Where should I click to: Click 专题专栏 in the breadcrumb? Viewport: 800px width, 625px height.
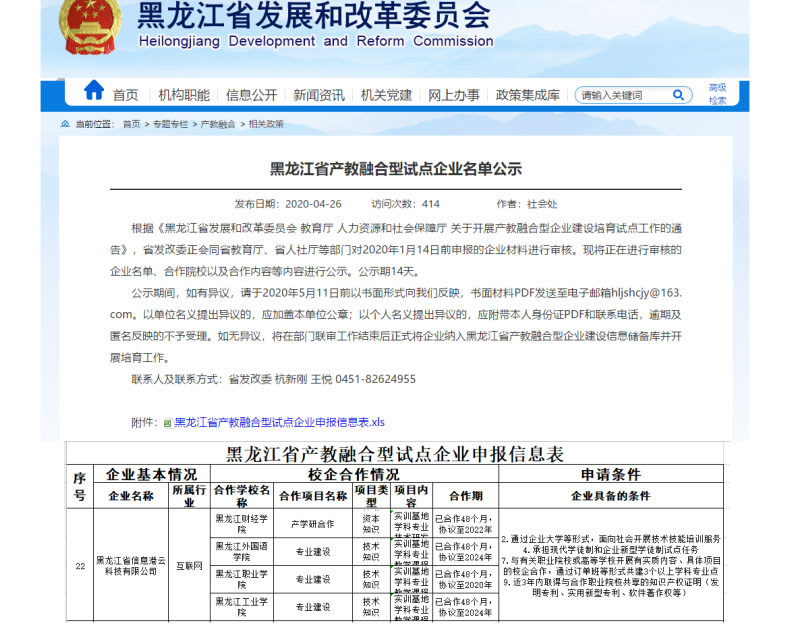point(170,124)
